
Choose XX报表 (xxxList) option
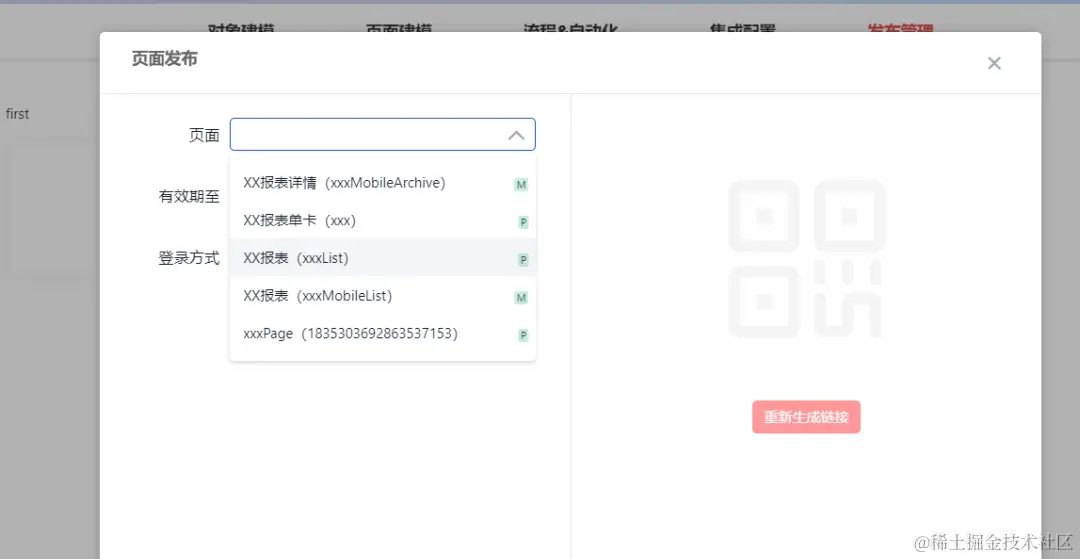[x=382, y=258]
